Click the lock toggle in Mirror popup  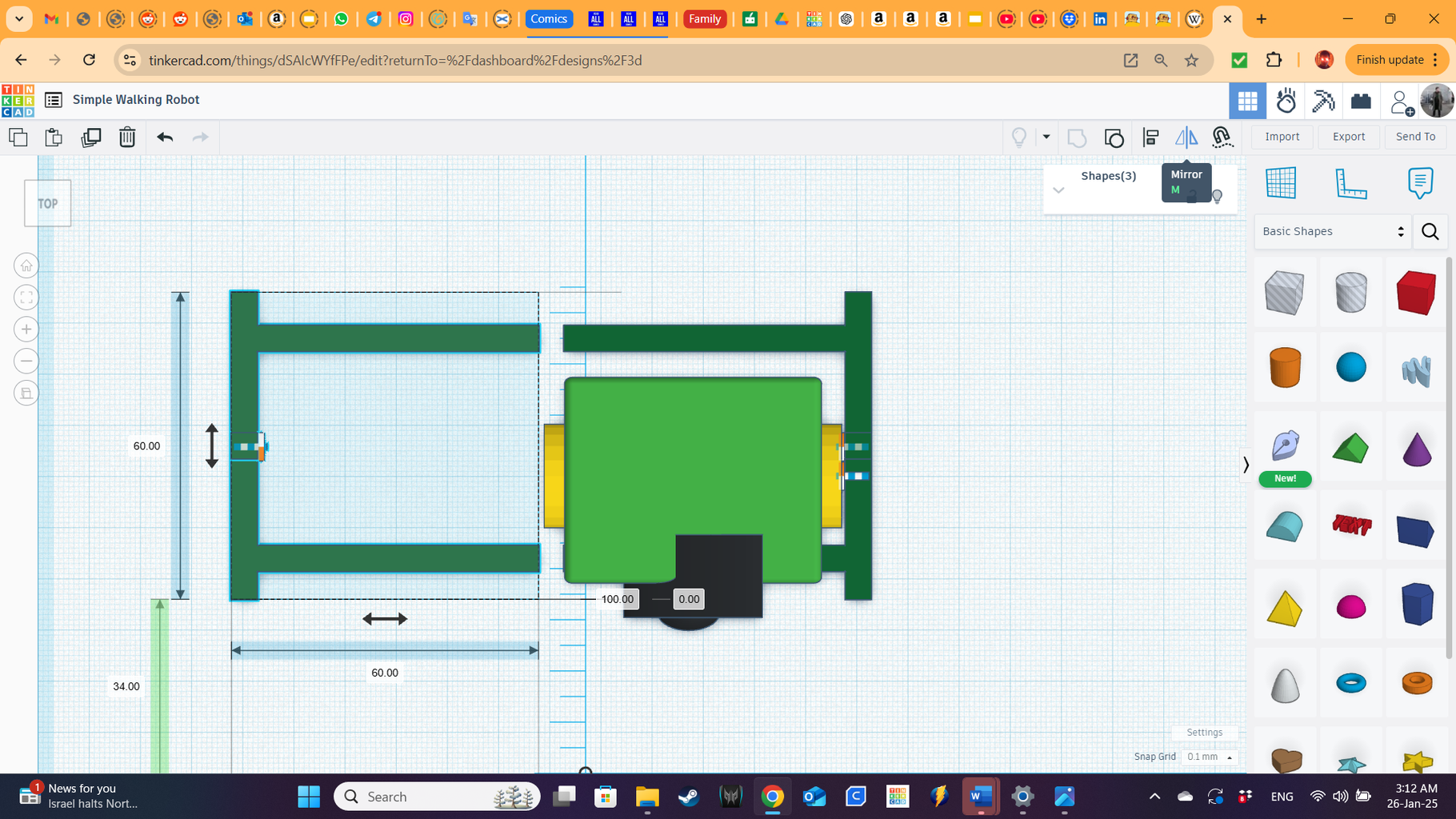click(x=1191, y=196)
